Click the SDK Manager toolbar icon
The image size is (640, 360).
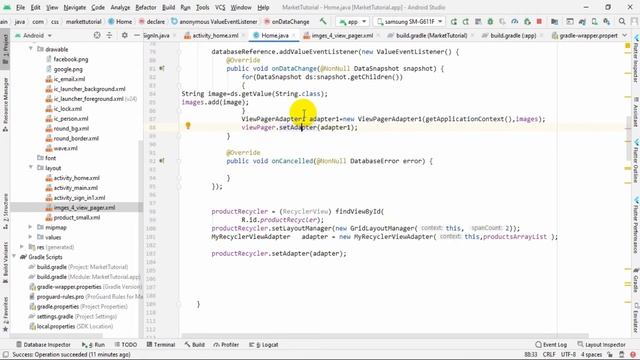(607, 21)
